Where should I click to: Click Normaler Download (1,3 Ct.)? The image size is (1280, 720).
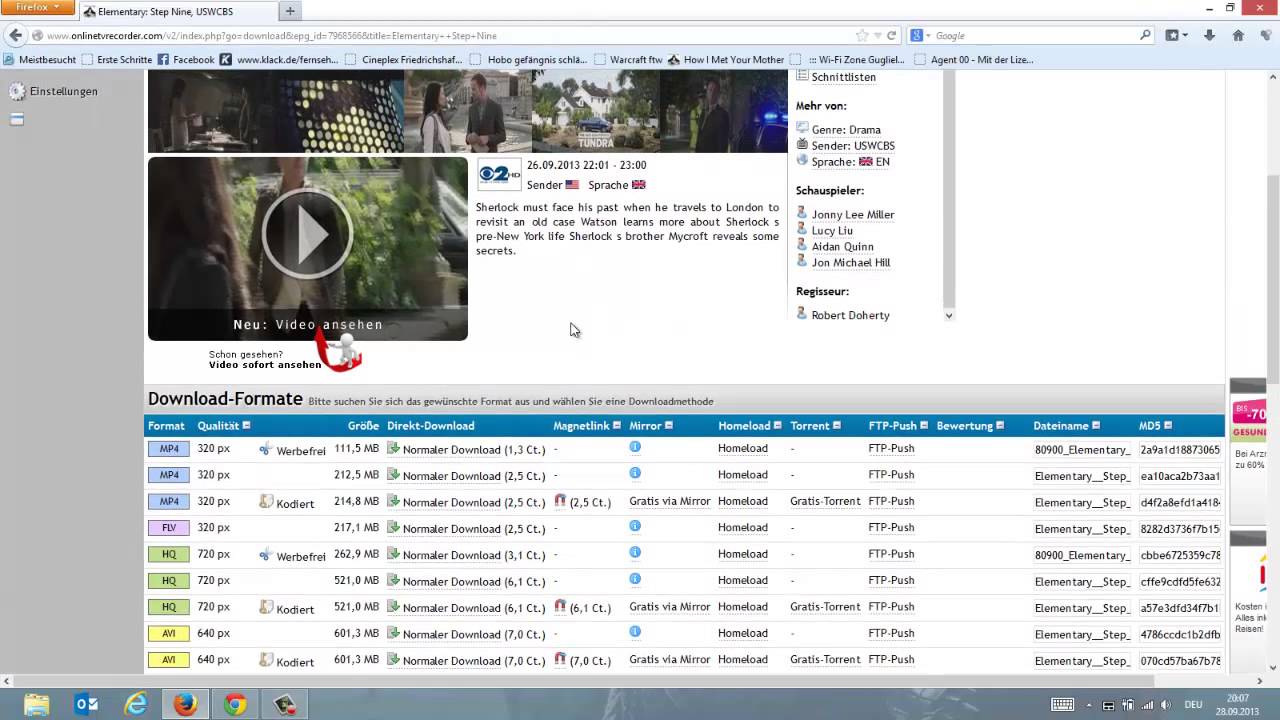click(x=474, y=450)
